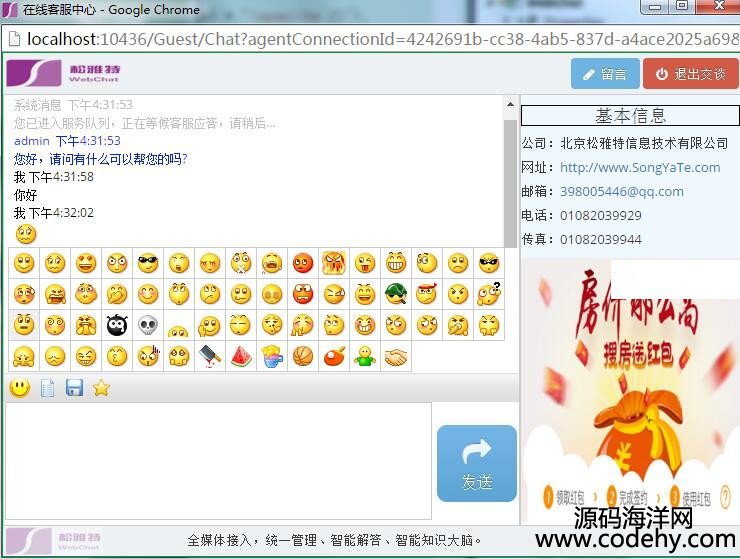
Task: Insert the basketball emoji
Action: (x=303, y=357)
